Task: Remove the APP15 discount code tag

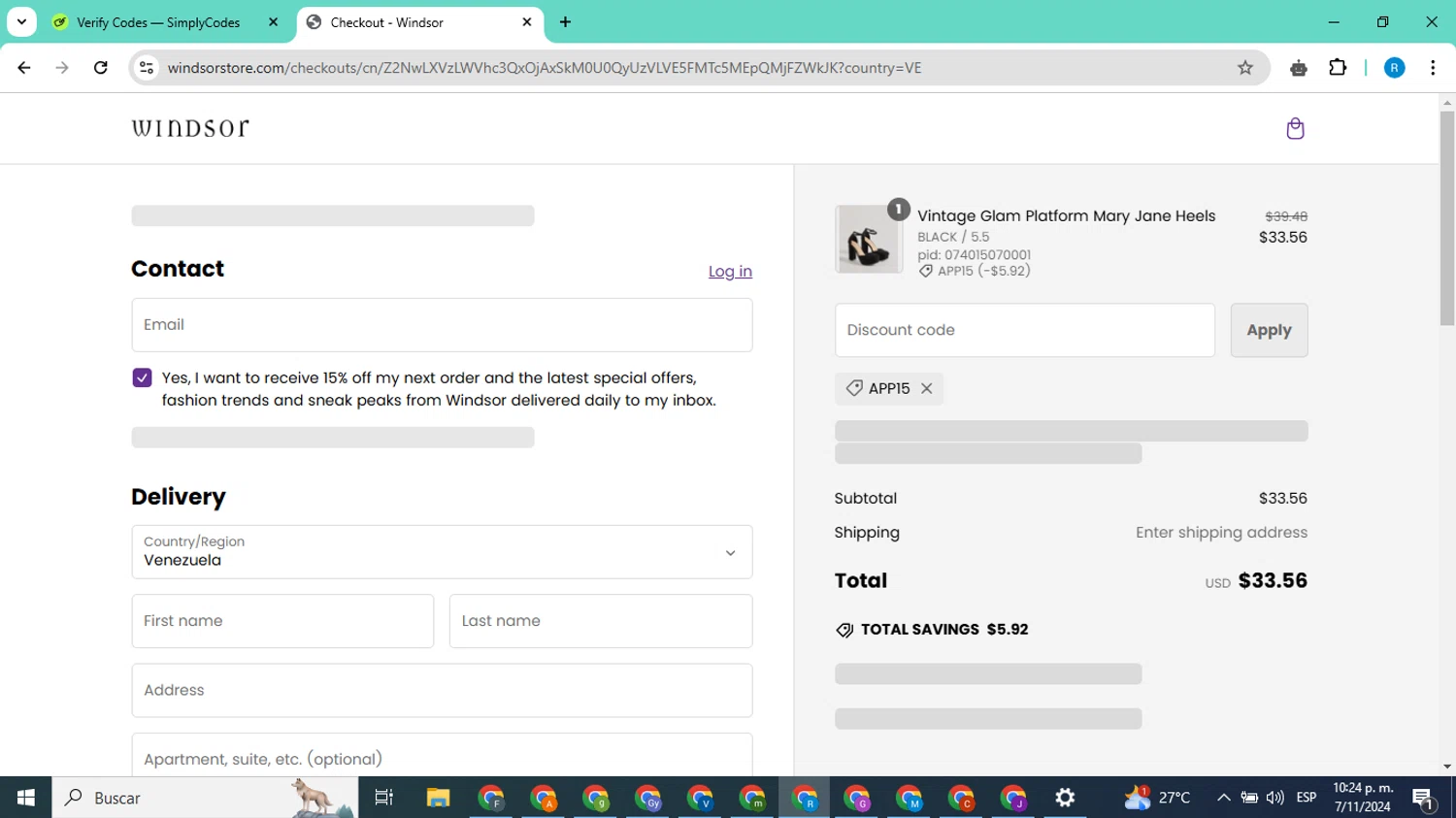Action: click(x=927, y=388)
